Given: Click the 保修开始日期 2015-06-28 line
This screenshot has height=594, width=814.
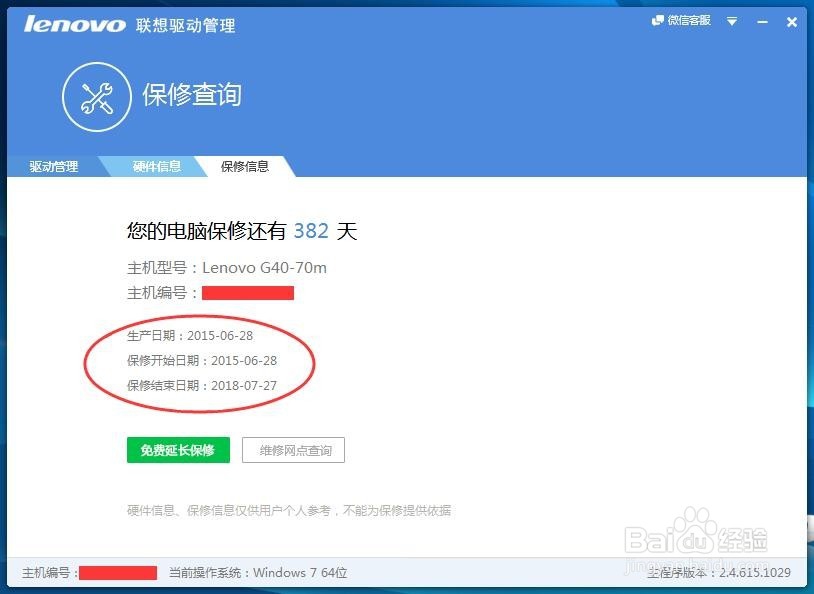Looking at the screenshot, I should [202, 360].
